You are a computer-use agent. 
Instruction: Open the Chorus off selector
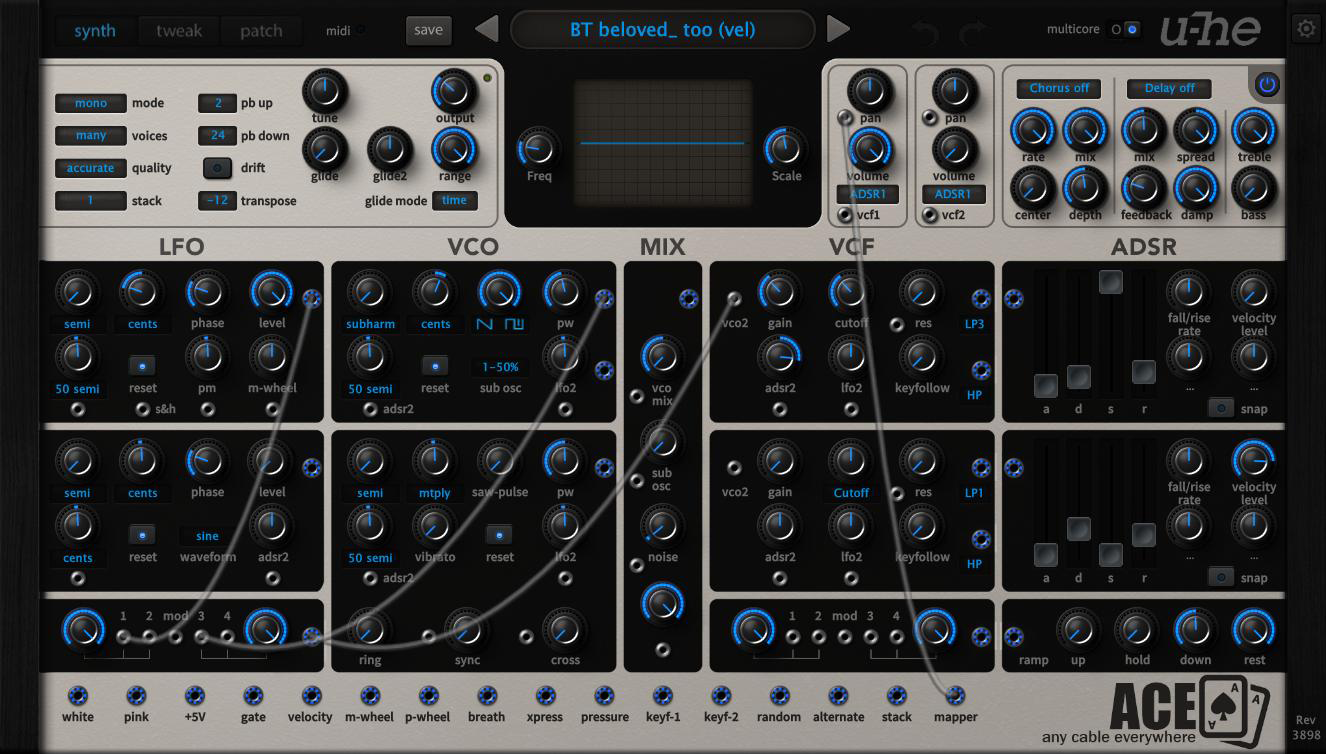[1060, 88]
